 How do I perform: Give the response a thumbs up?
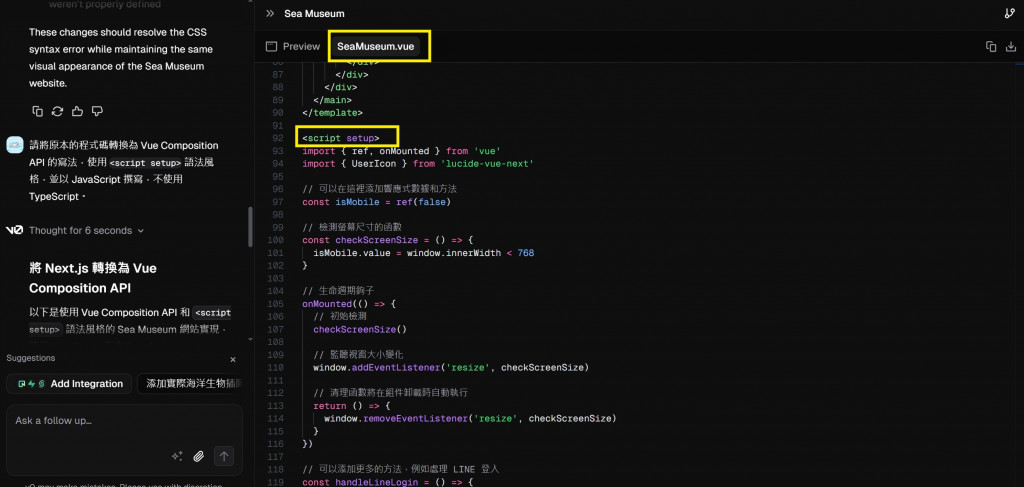pos(77,111)
